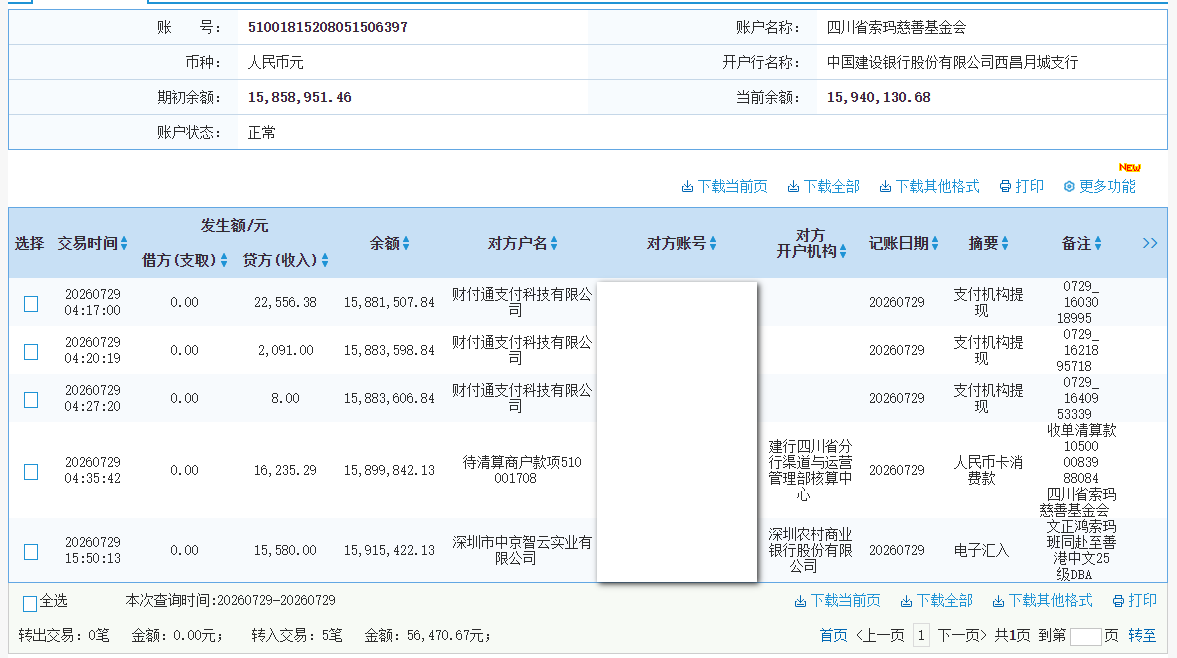Click the 选择 column header
Screen dimensions: 1177x658
[x=29, y=243]
